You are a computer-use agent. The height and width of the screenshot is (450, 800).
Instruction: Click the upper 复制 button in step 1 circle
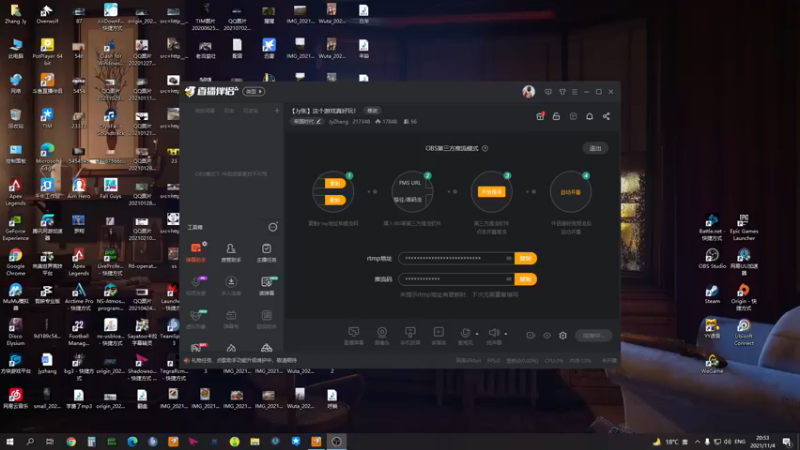pyautogui.click(x=335, y=184)
